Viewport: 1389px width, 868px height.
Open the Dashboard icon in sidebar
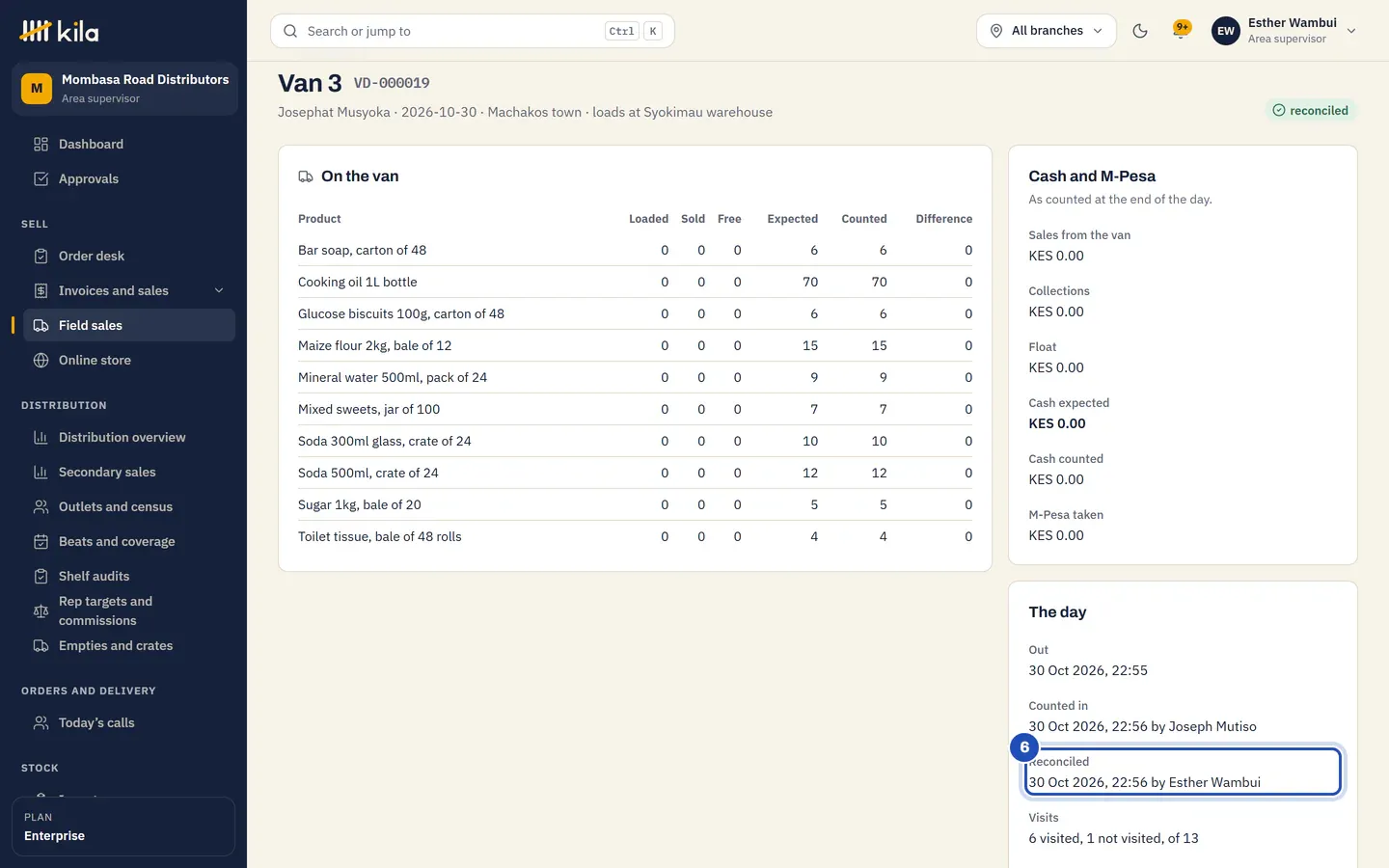tap(41, 145)
